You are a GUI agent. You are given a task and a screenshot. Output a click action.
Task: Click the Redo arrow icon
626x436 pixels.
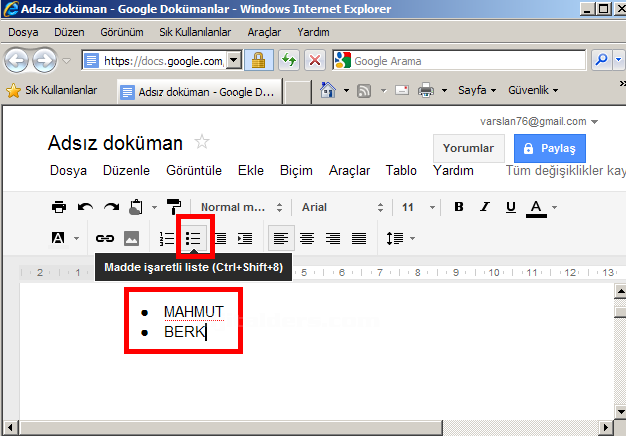pos(111,207)
